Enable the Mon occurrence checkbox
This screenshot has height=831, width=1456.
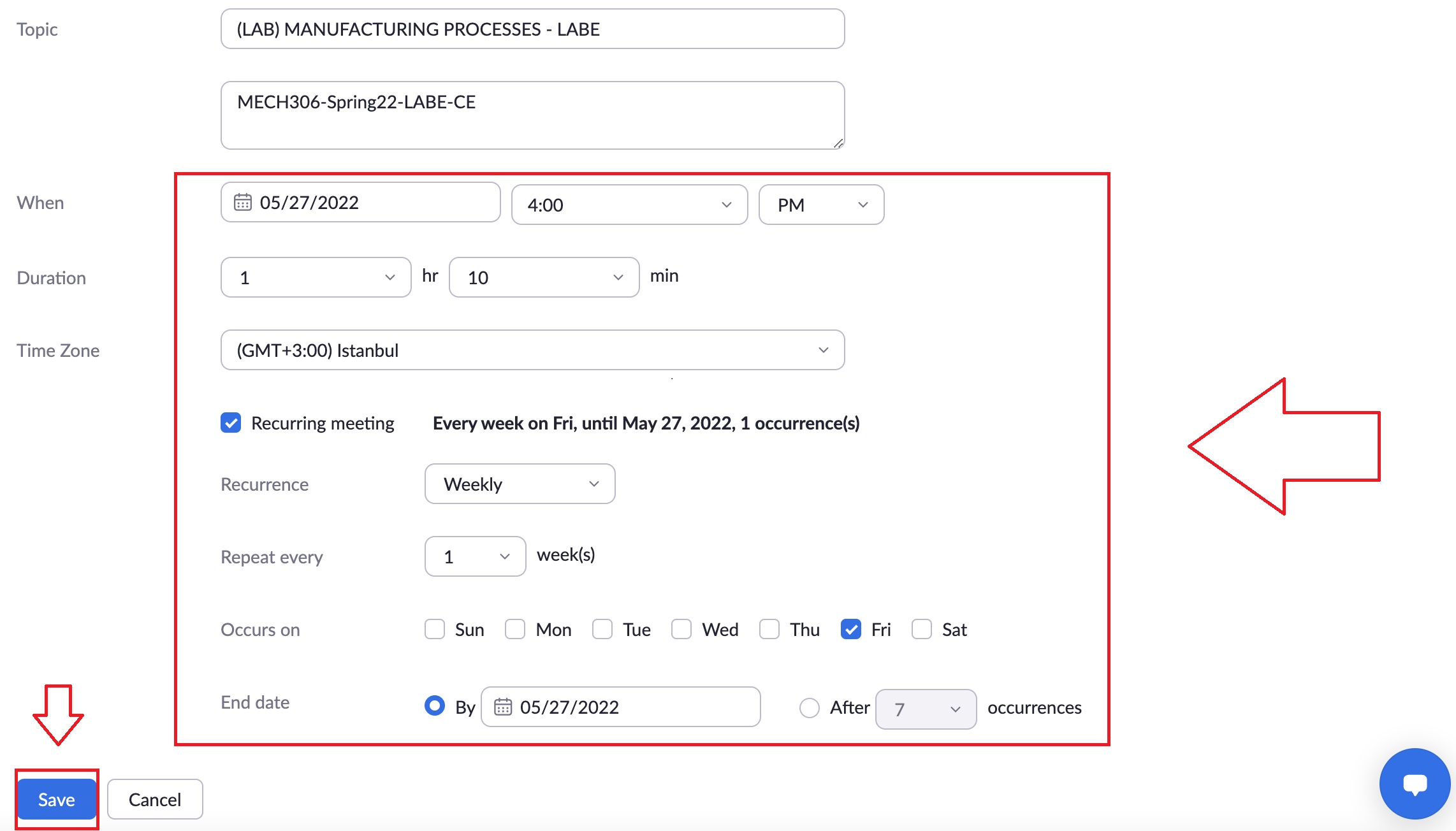[x=514, y=629]
